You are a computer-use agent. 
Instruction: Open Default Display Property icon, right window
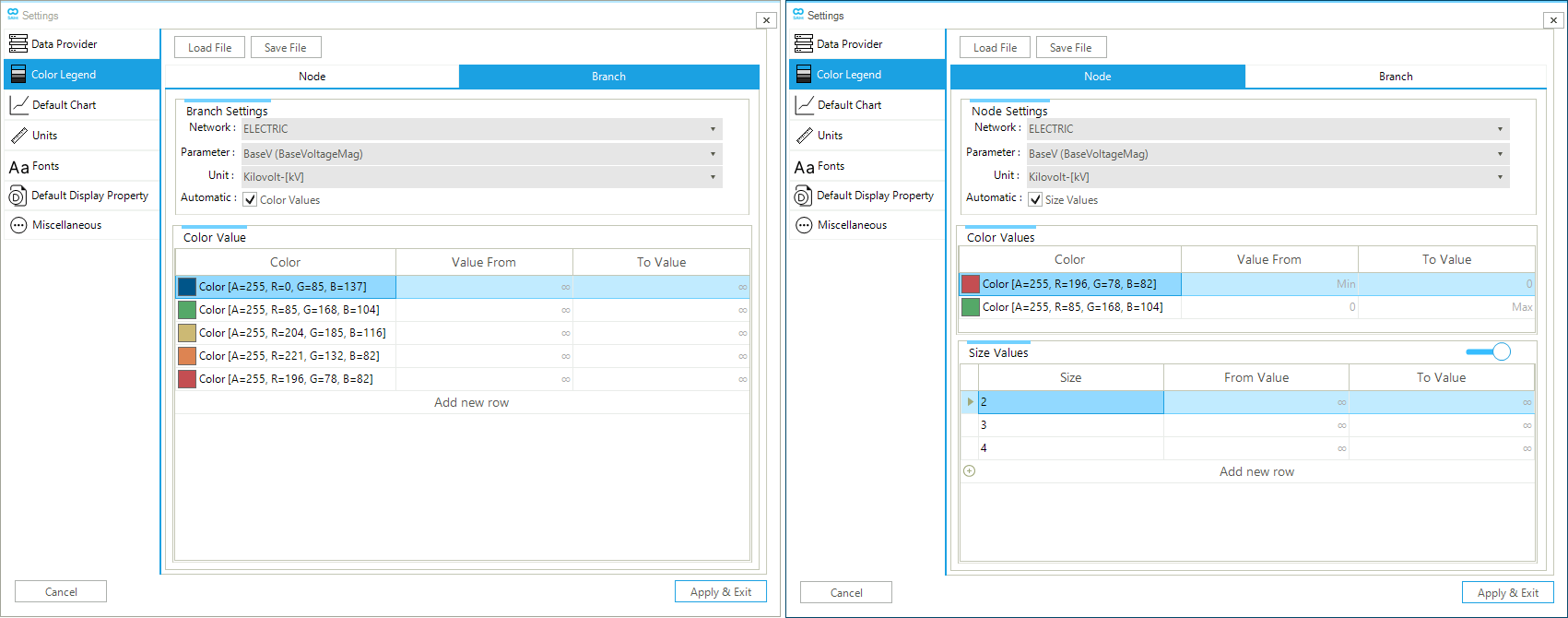tap(804, 196)
